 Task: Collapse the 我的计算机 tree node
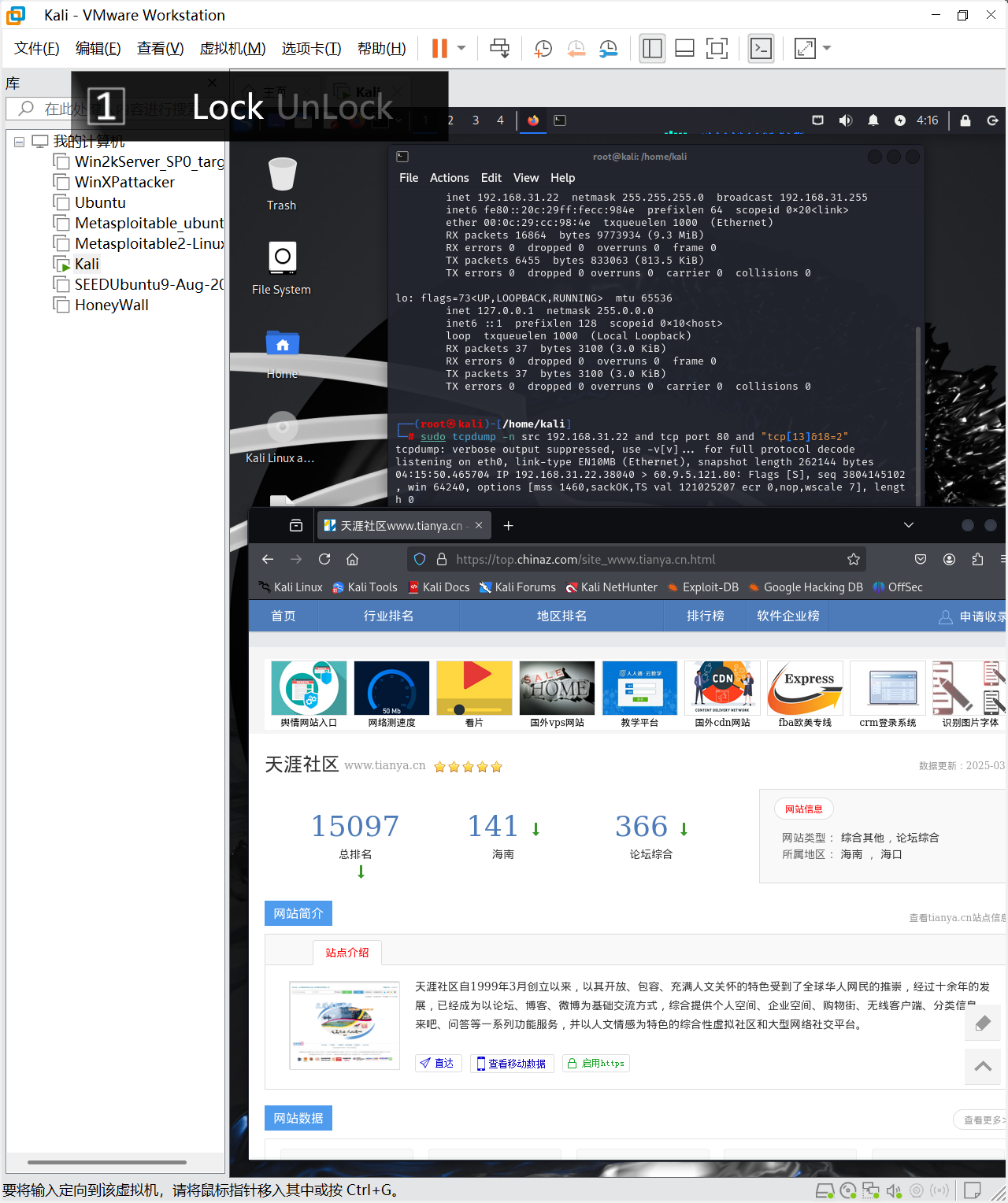(x=19, y=142)
